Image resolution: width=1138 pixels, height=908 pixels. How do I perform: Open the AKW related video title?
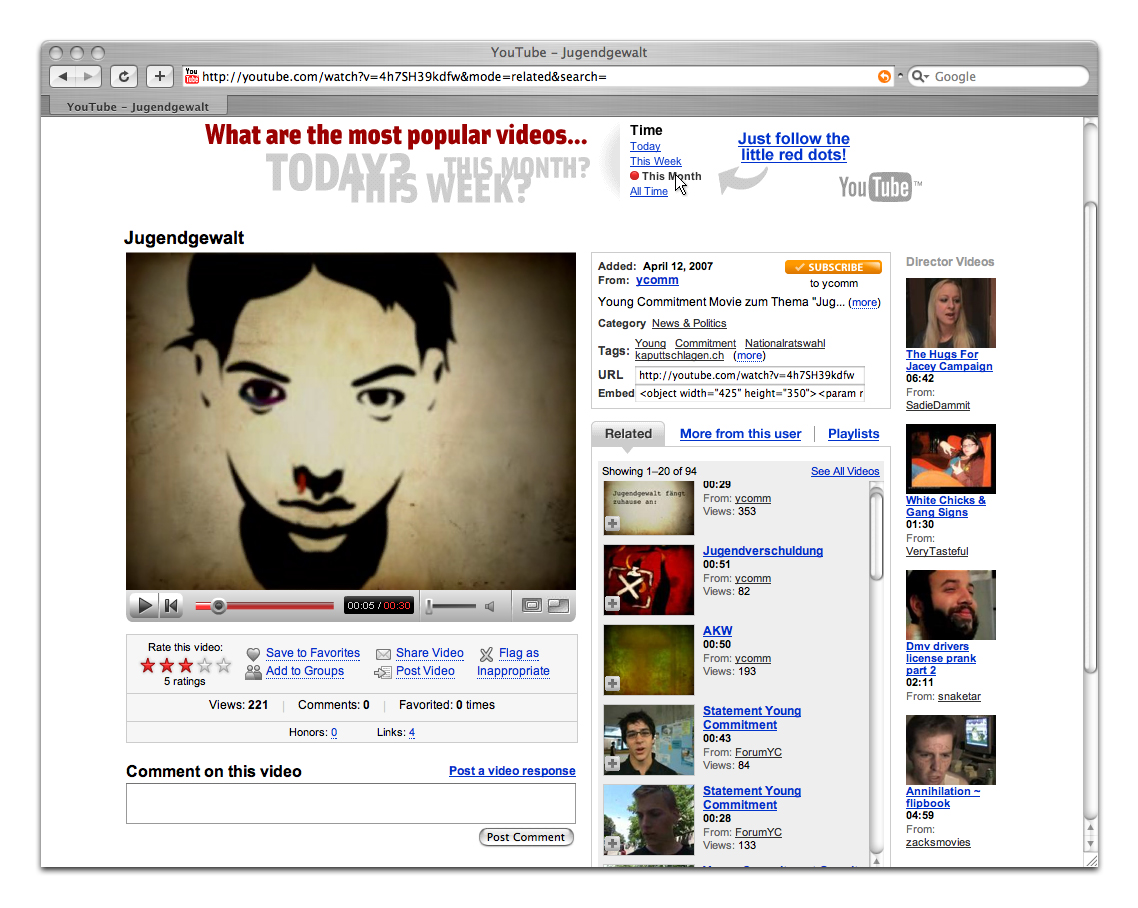718,631
